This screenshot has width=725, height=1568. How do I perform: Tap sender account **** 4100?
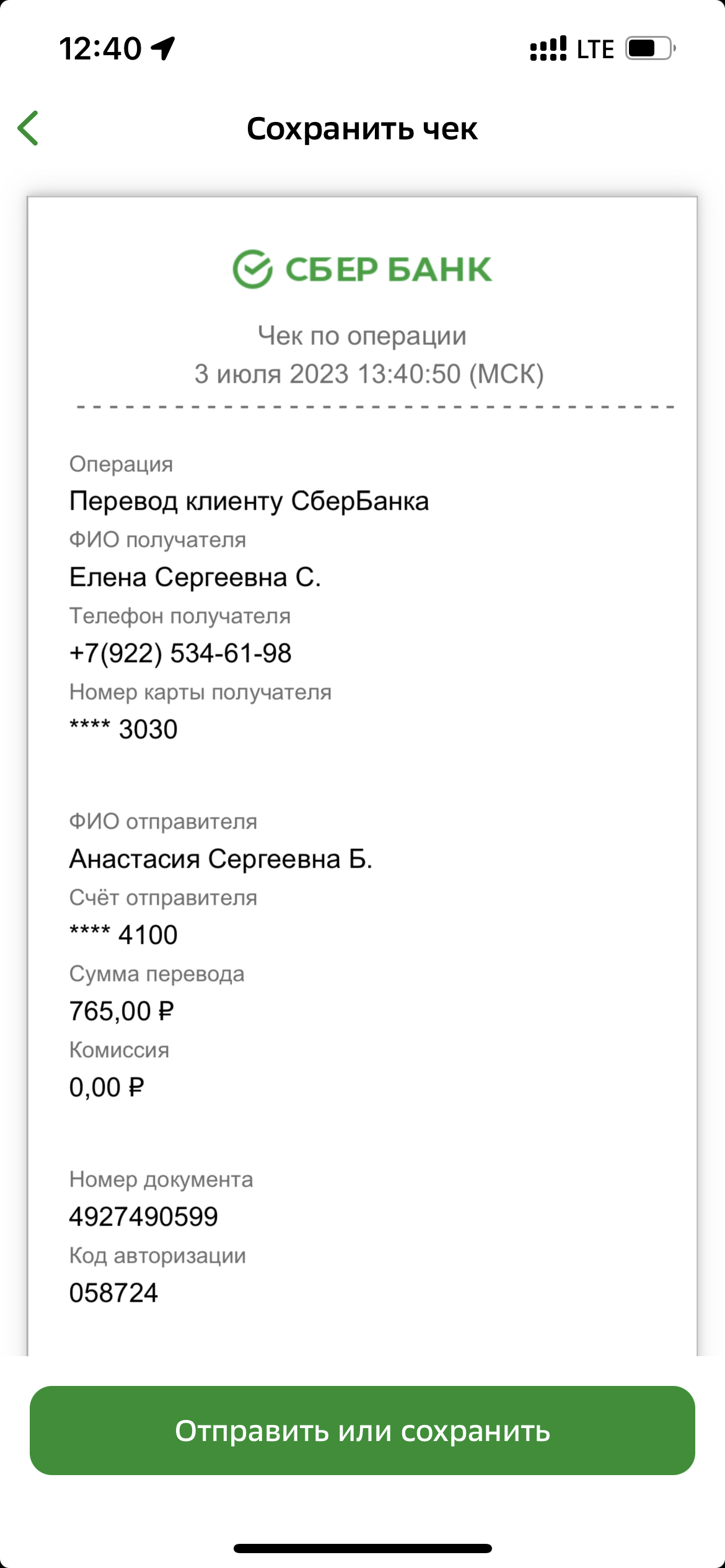[x=123, y=935]
